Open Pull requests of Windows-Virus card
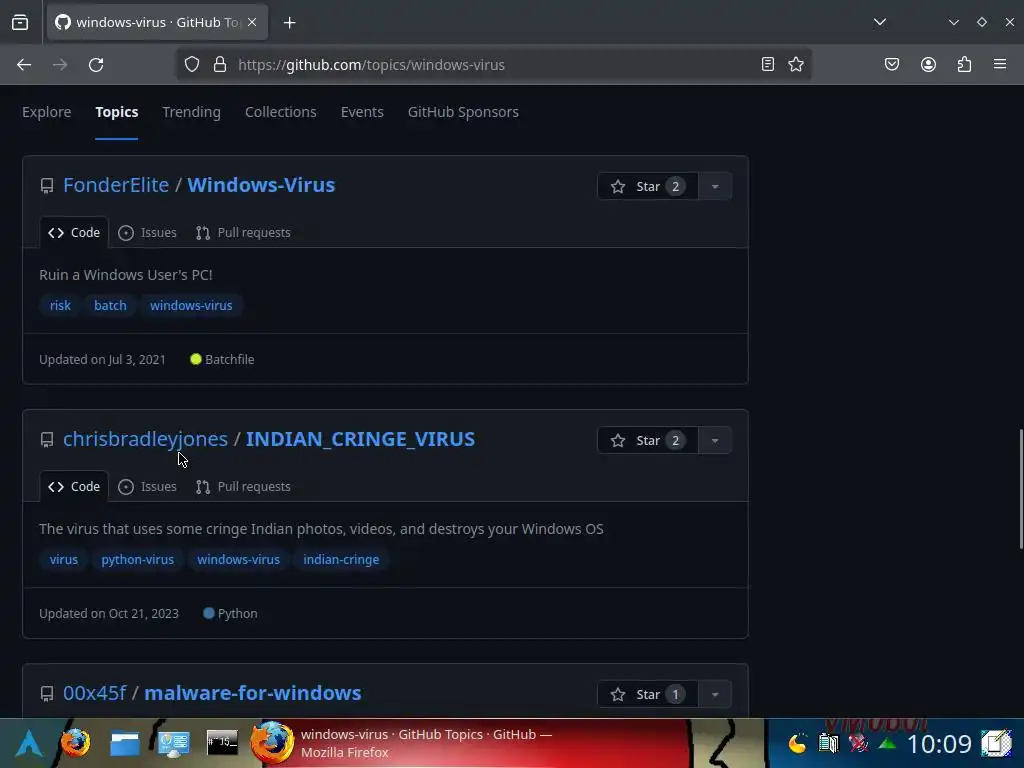This screenshot has height=768, width=1024. (x=243, y=232)
